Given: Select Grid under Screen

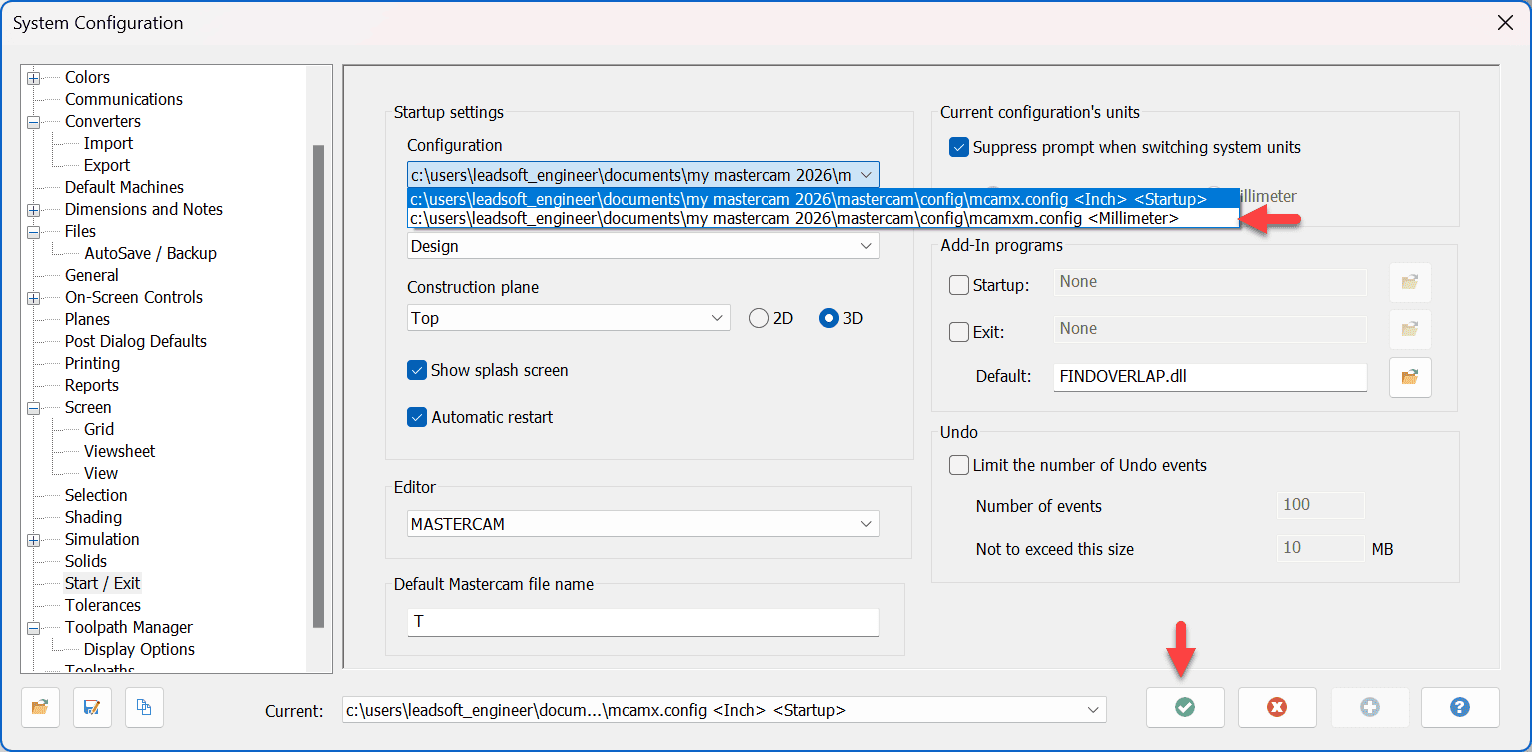Looking at the screenshot, I should click(x=99, y=429).
